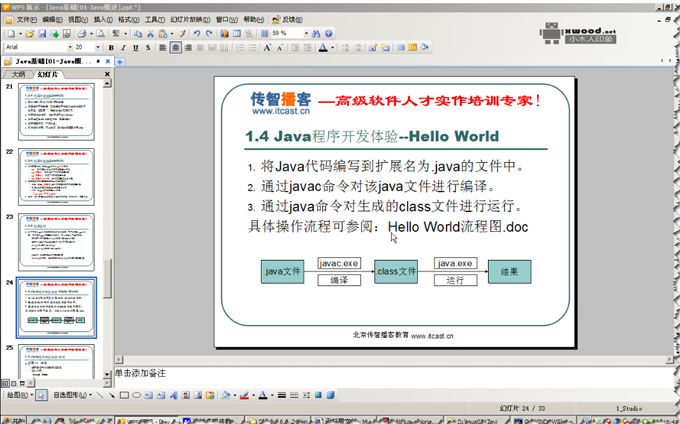Screen dimensions: 680x424
Task: Close the slide thumbnail panel
Action: (x=107, y=74)
